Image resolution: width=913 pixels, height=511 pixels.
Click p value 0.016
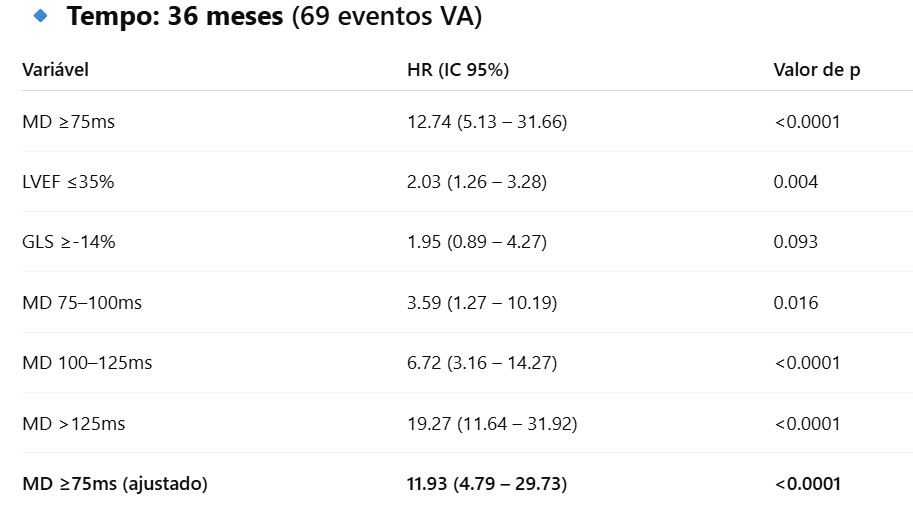[x=795, y=303]
